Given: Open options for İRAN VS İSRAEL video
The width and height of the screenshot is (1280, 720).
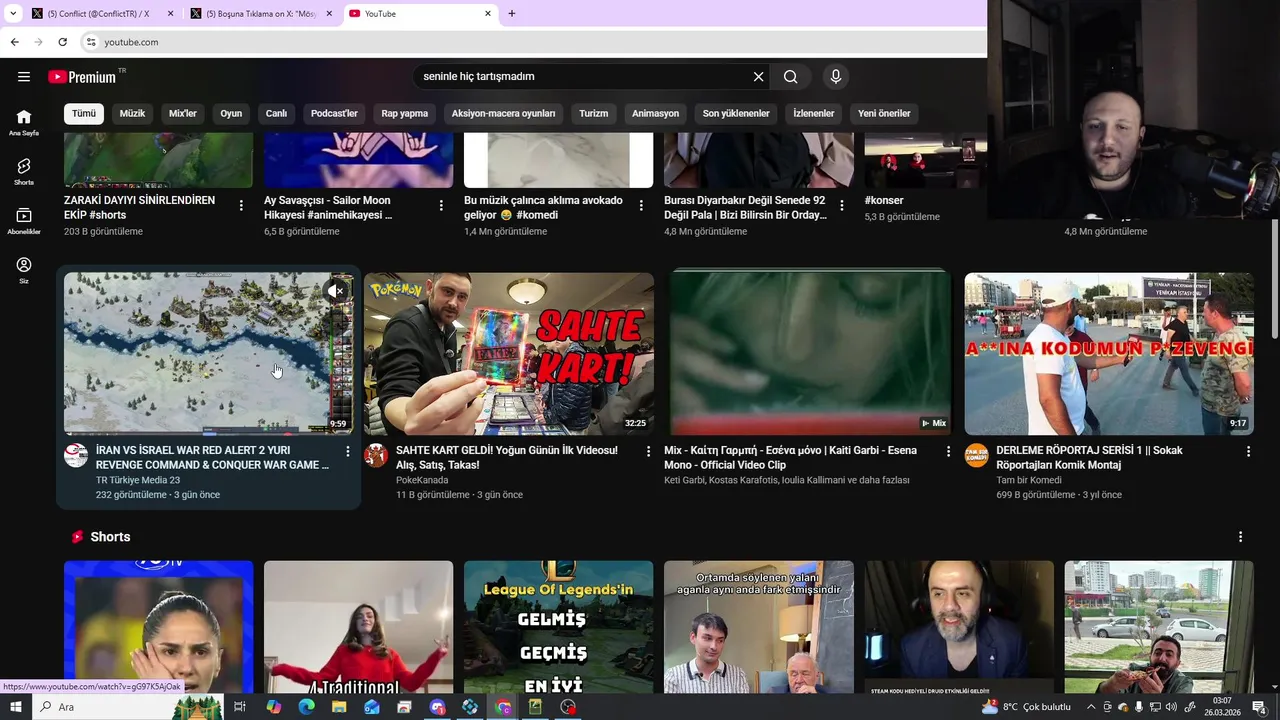Looking at the screenshot, I should (x=348, y=452).
